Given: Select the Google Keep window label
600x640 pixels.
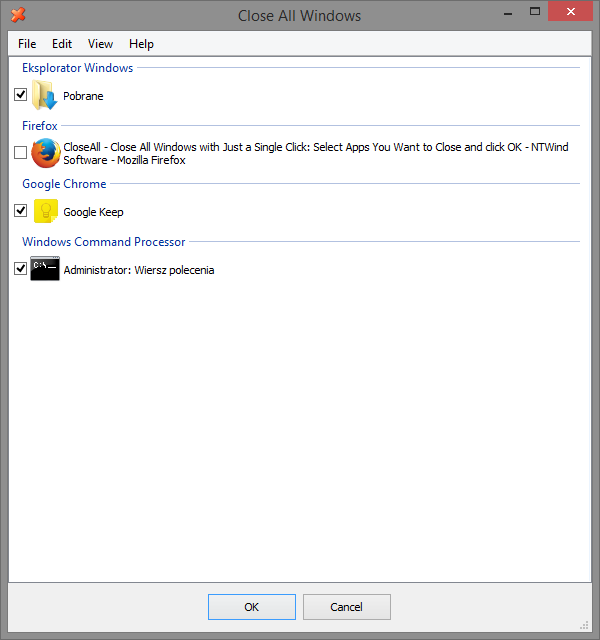Looking at the screenshot, I should pyautogui.click(x=93, y=212).
